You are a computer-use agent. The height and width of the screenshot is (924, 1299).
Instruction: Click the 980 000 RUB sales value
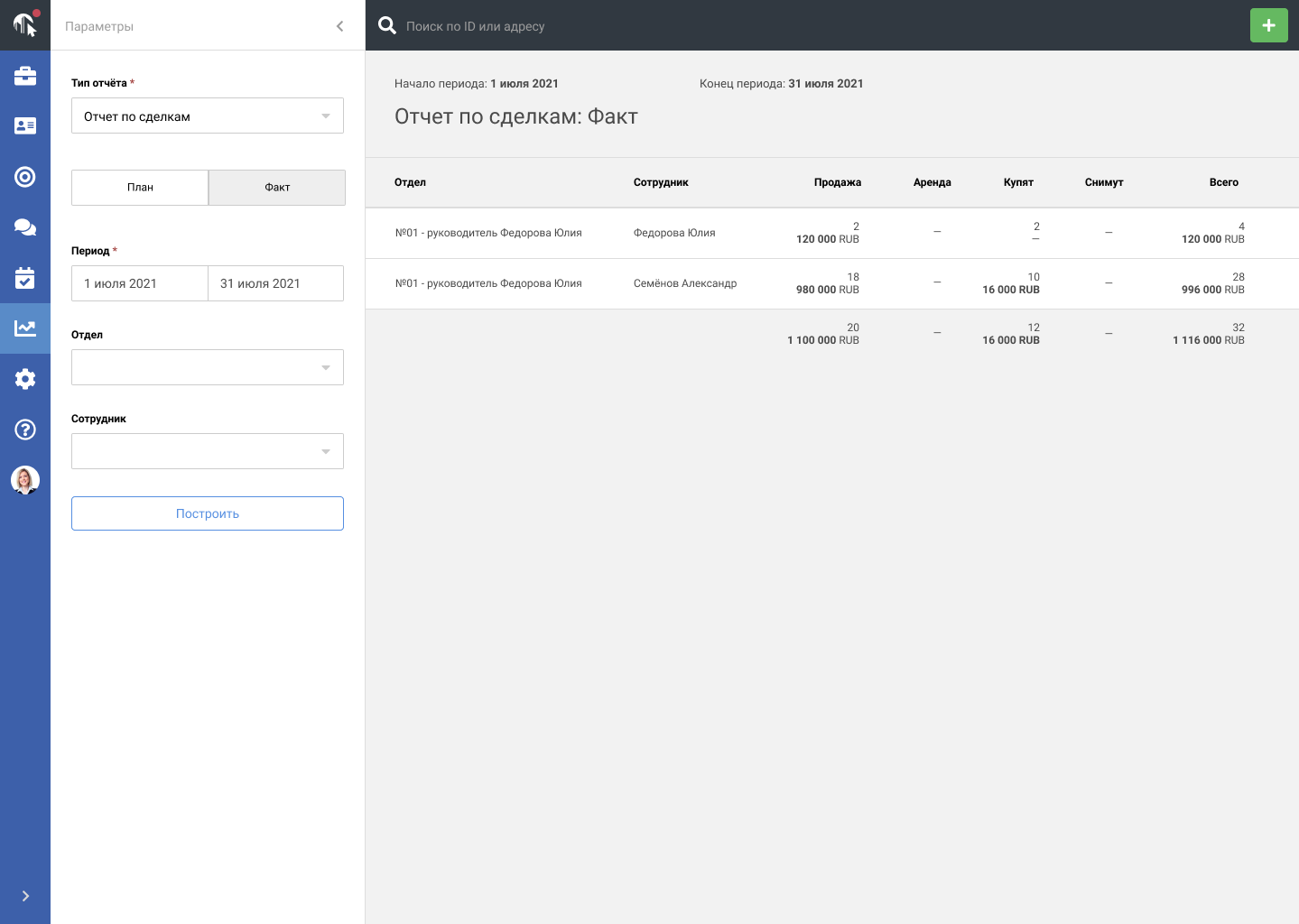(x=828, y=290)
